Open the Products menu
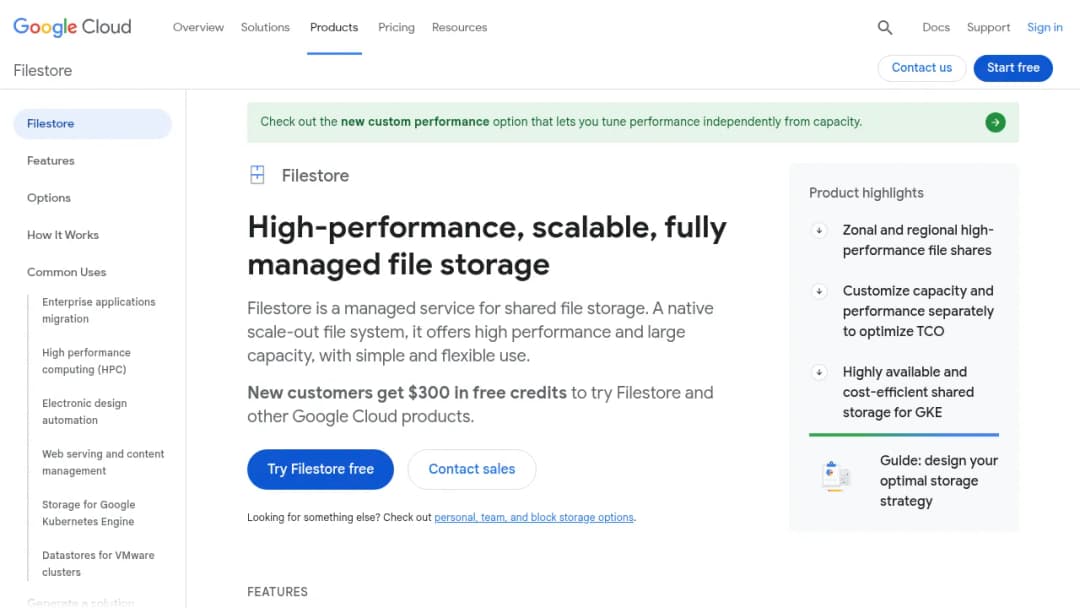1080x608 pixels. (334, 28)
